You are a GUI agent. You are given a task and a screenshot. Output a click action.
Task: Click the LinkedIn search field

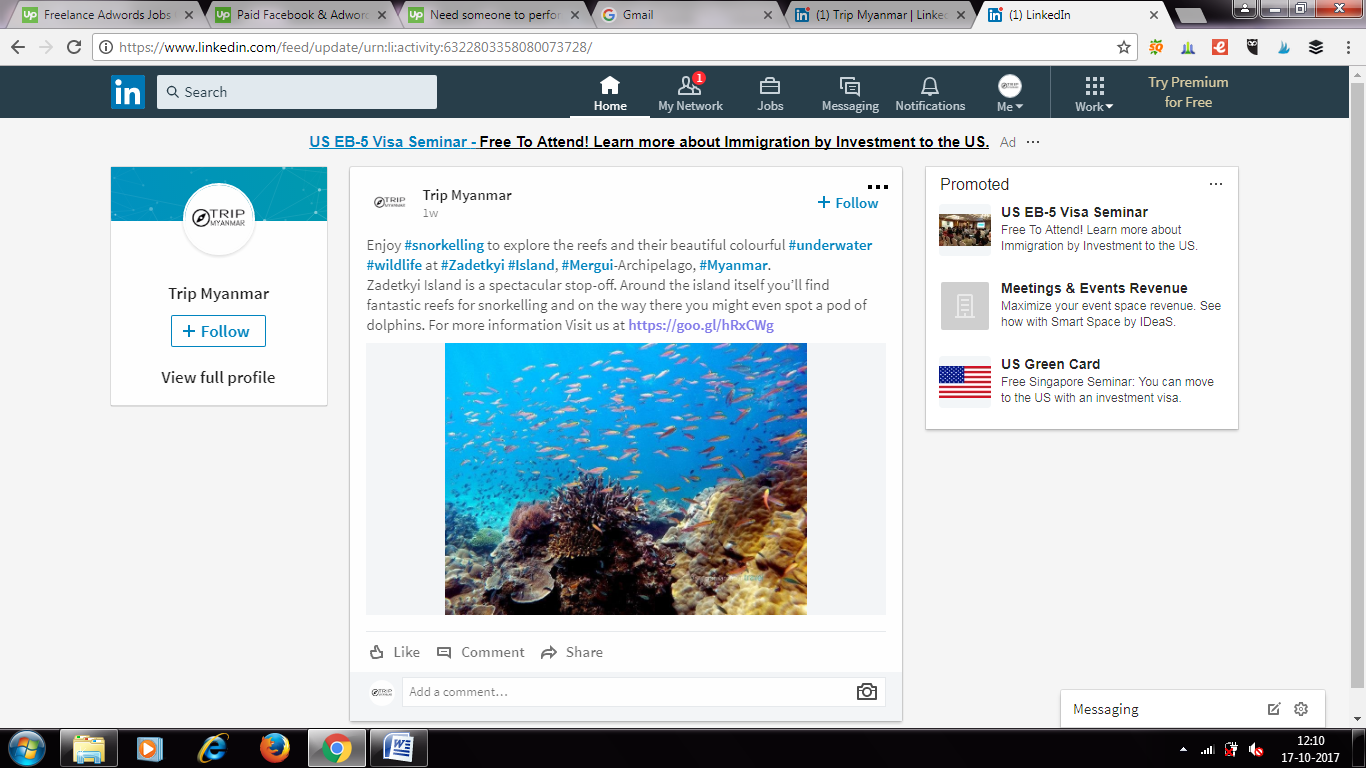297,92
